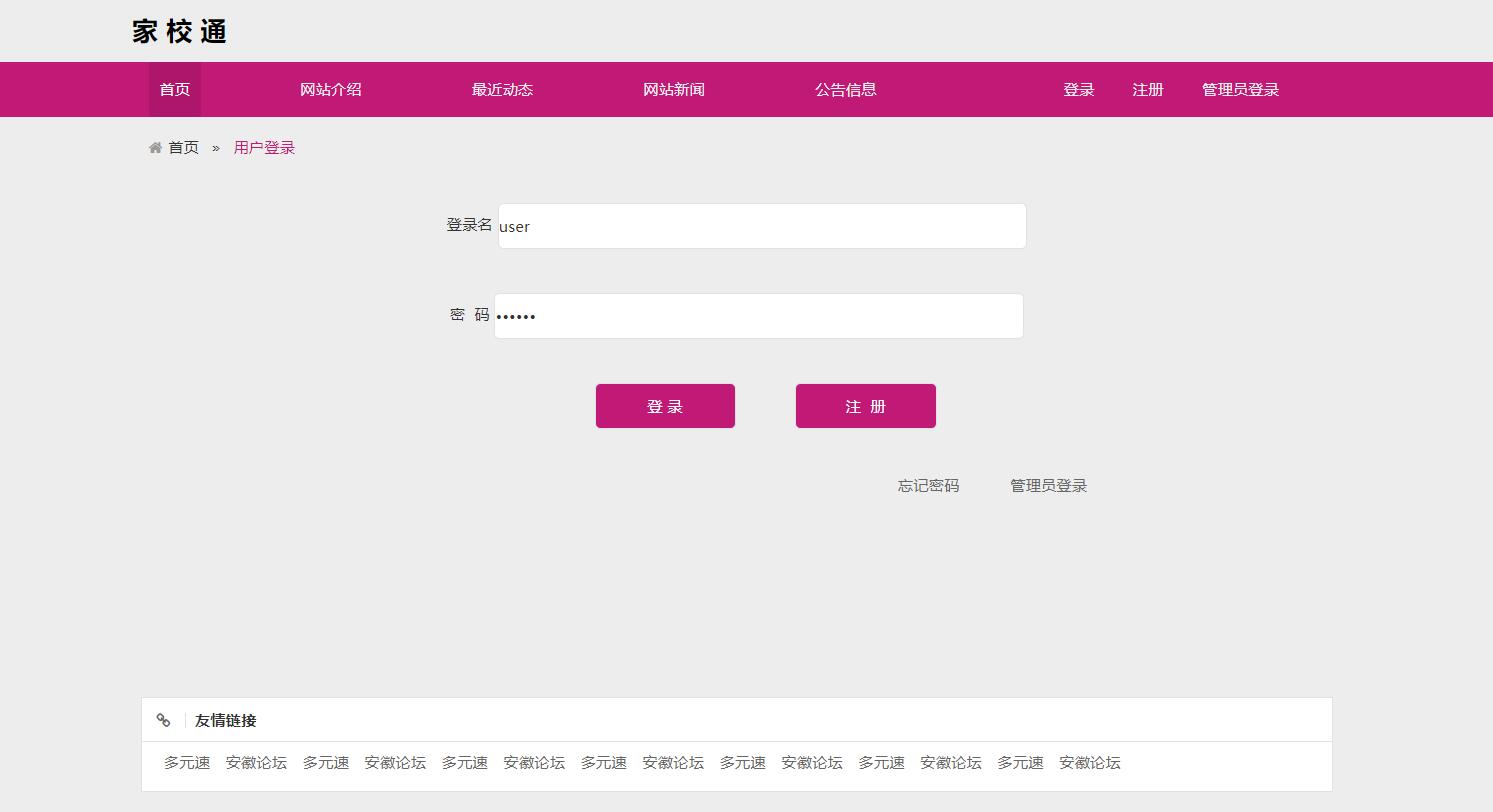Open the first 安徽论坛 footer link
The height and width of the screenshot is (812, 1493).
click(255, 762)
